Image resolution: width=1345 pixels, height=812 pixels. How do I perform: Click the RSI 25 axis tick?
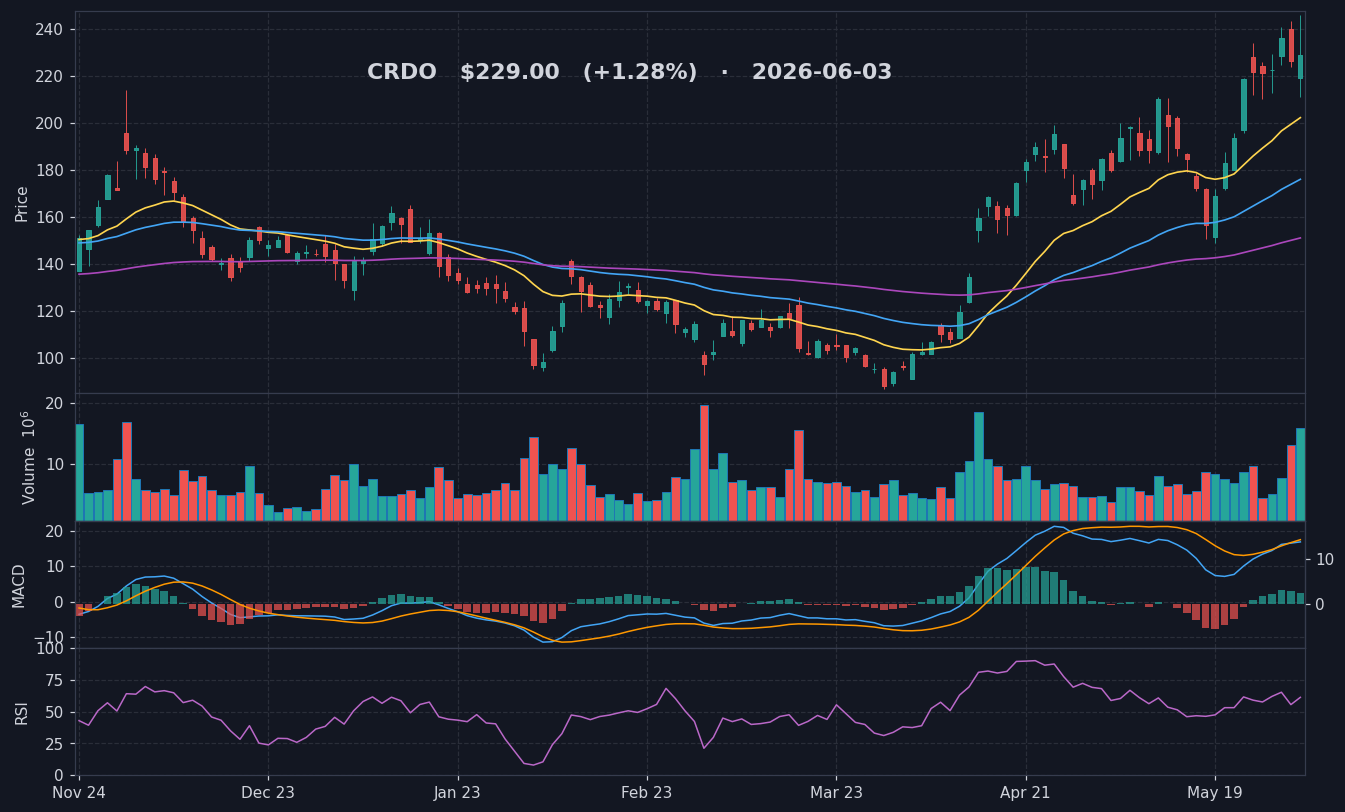(54, 744)
